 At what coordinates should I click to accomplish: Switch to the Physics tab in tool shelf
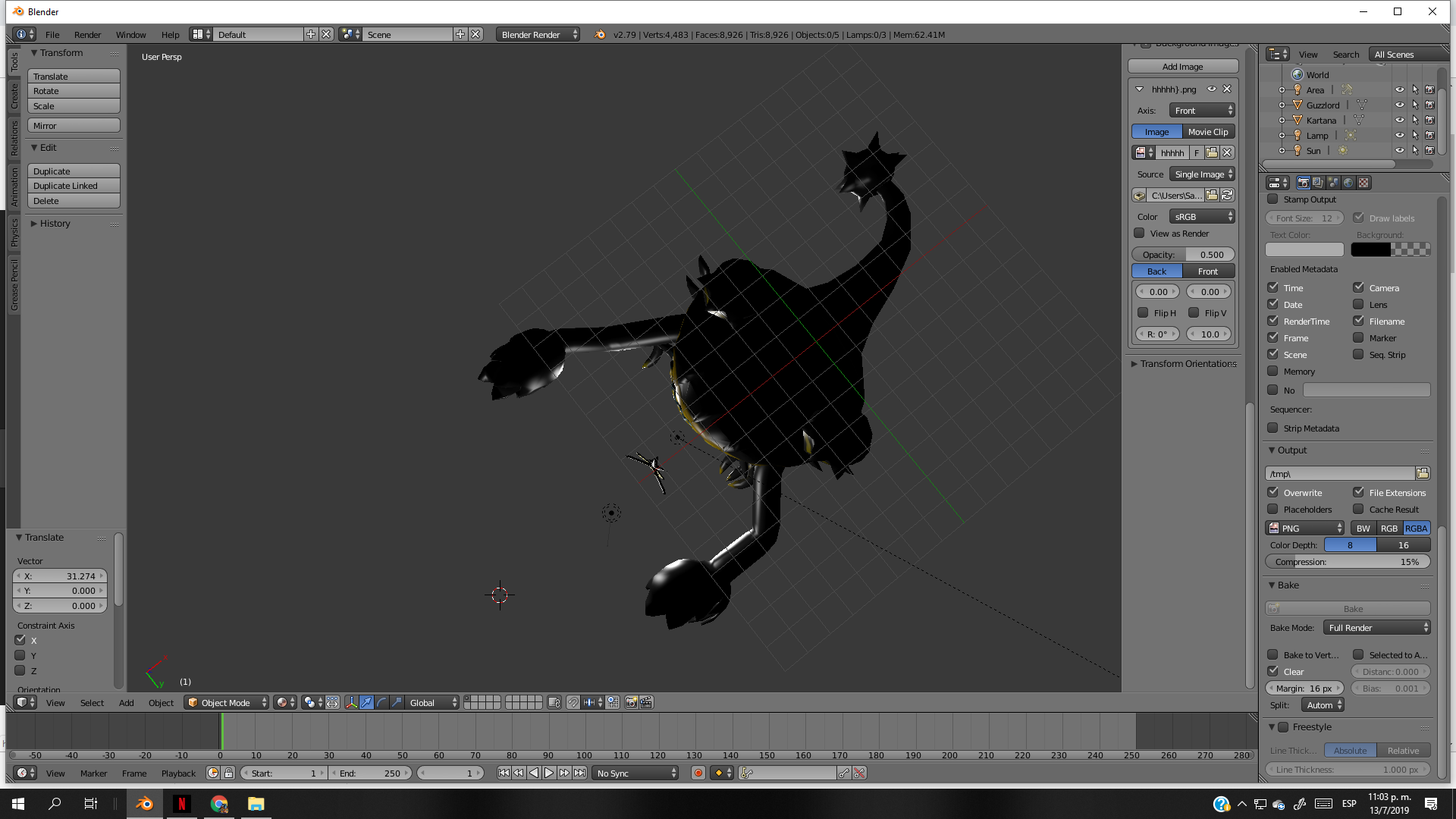[x=13, y=232]
